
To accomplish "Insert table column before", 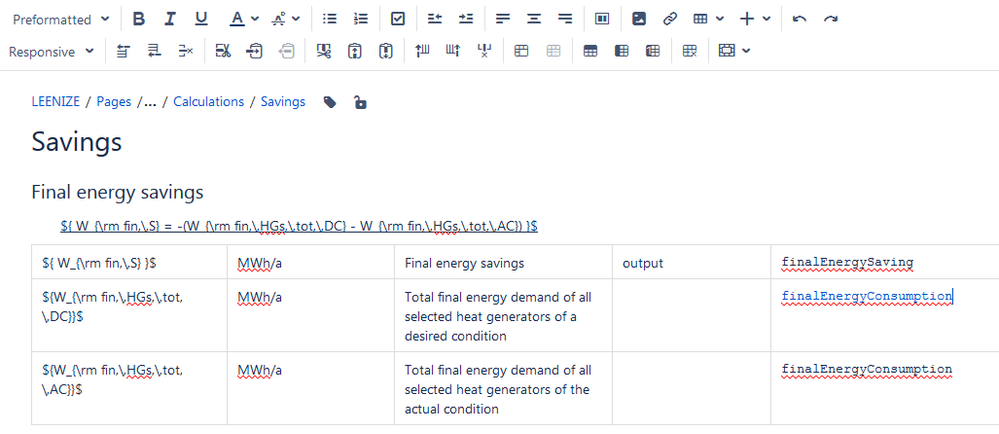I will (422, 52).
